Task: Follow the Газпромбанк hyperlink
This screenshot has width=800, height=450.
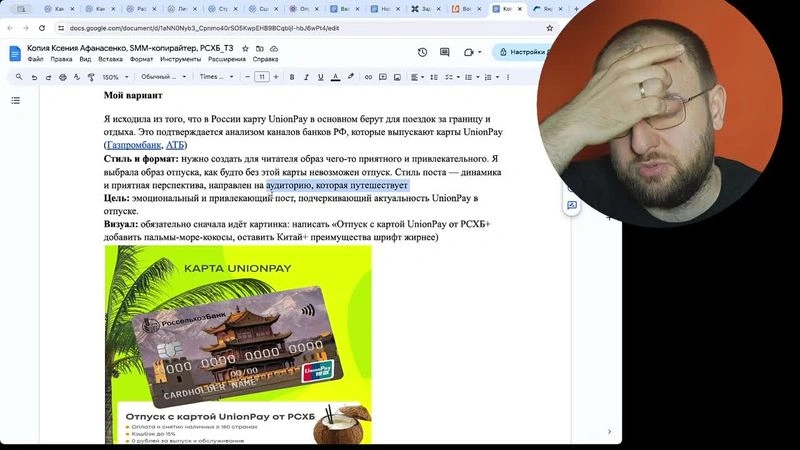Action: 134,145
